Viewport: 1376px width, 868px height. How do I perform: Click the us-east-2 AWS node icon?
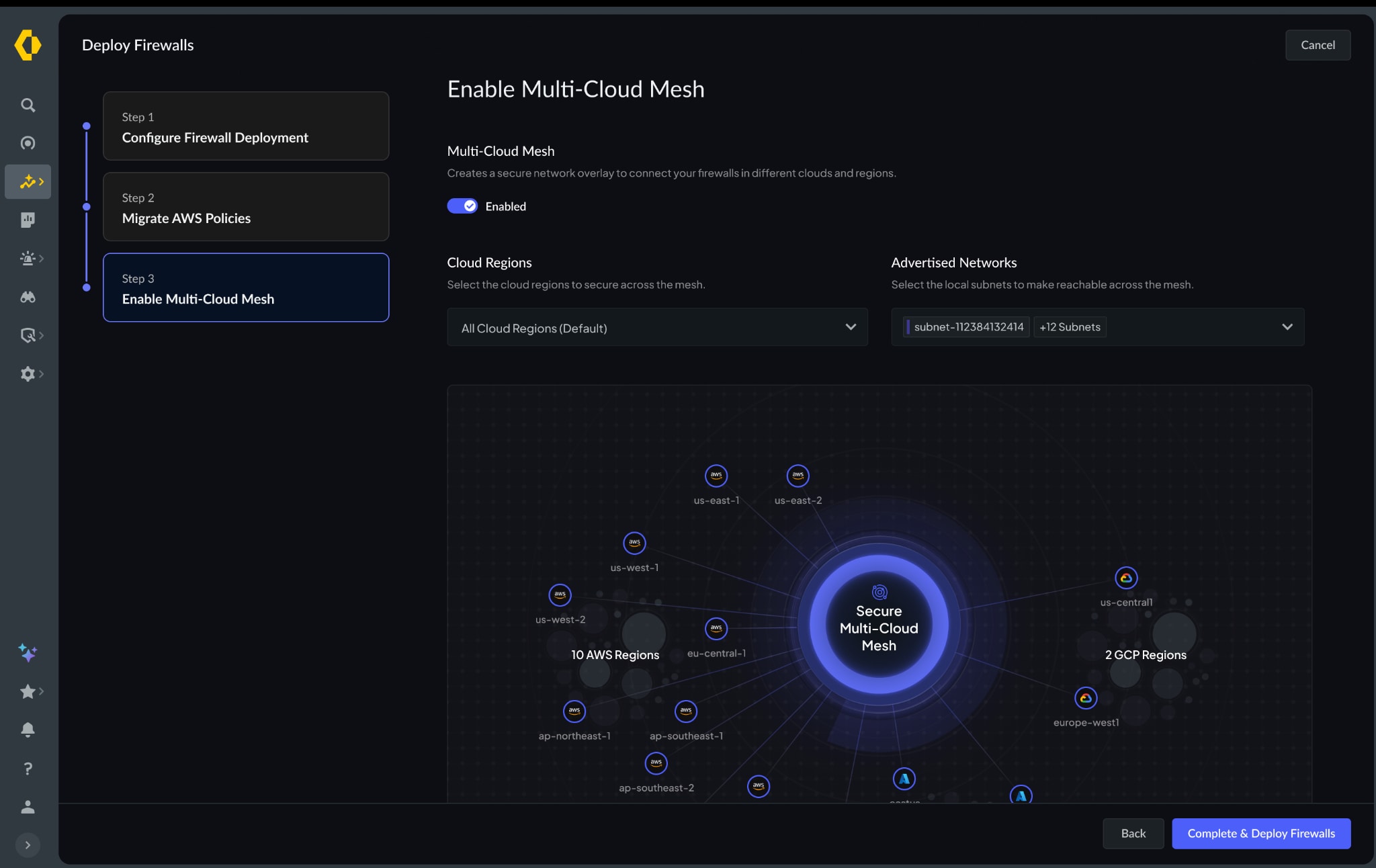pos(798,476)
